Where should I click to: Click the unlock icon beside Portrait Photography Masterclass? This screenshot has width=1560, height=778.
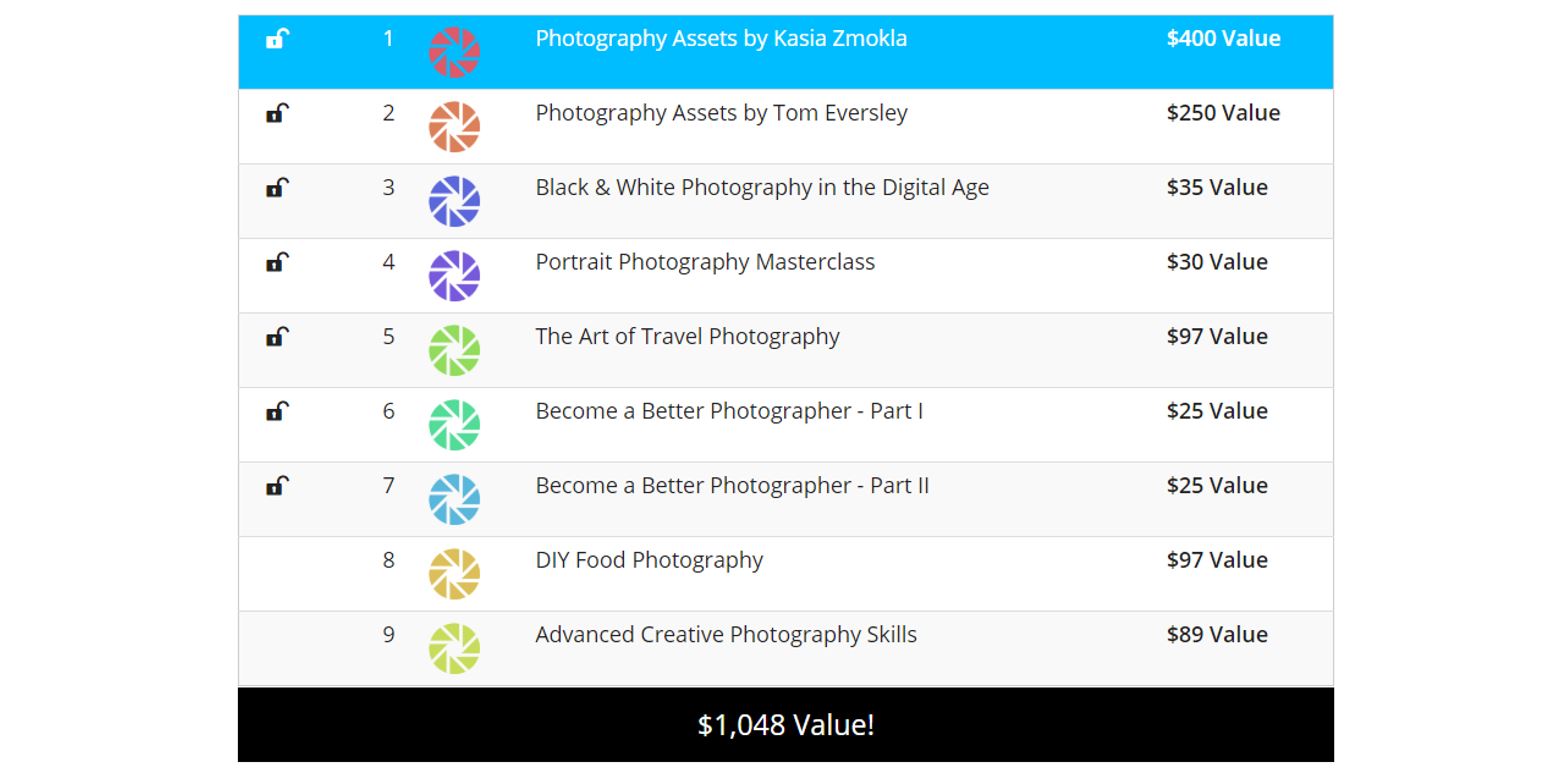(x=277, y=262)
